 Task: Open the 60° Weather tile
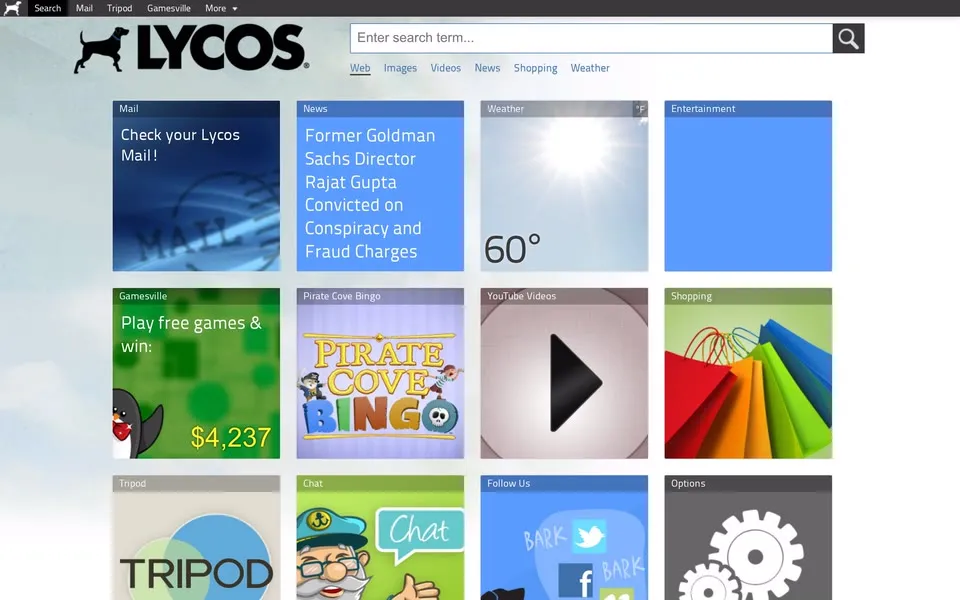(564, 186)
